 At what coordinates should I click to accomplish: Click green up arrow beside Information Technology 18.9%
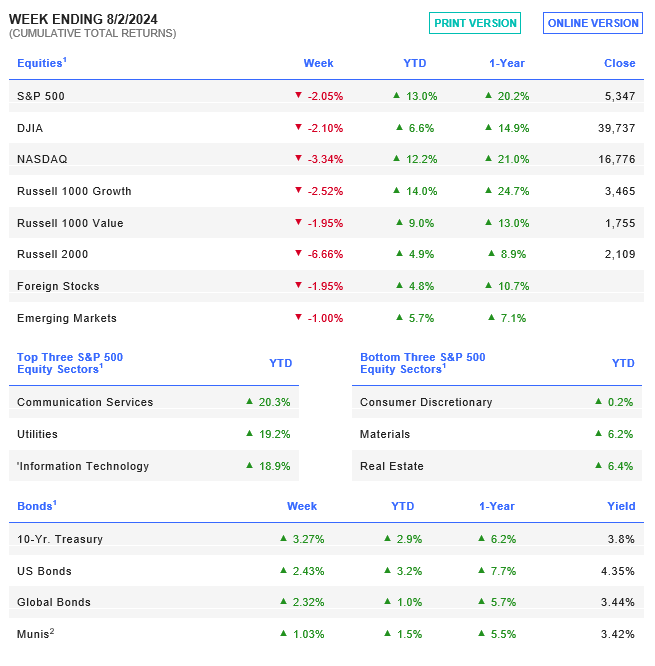[250, 465]
